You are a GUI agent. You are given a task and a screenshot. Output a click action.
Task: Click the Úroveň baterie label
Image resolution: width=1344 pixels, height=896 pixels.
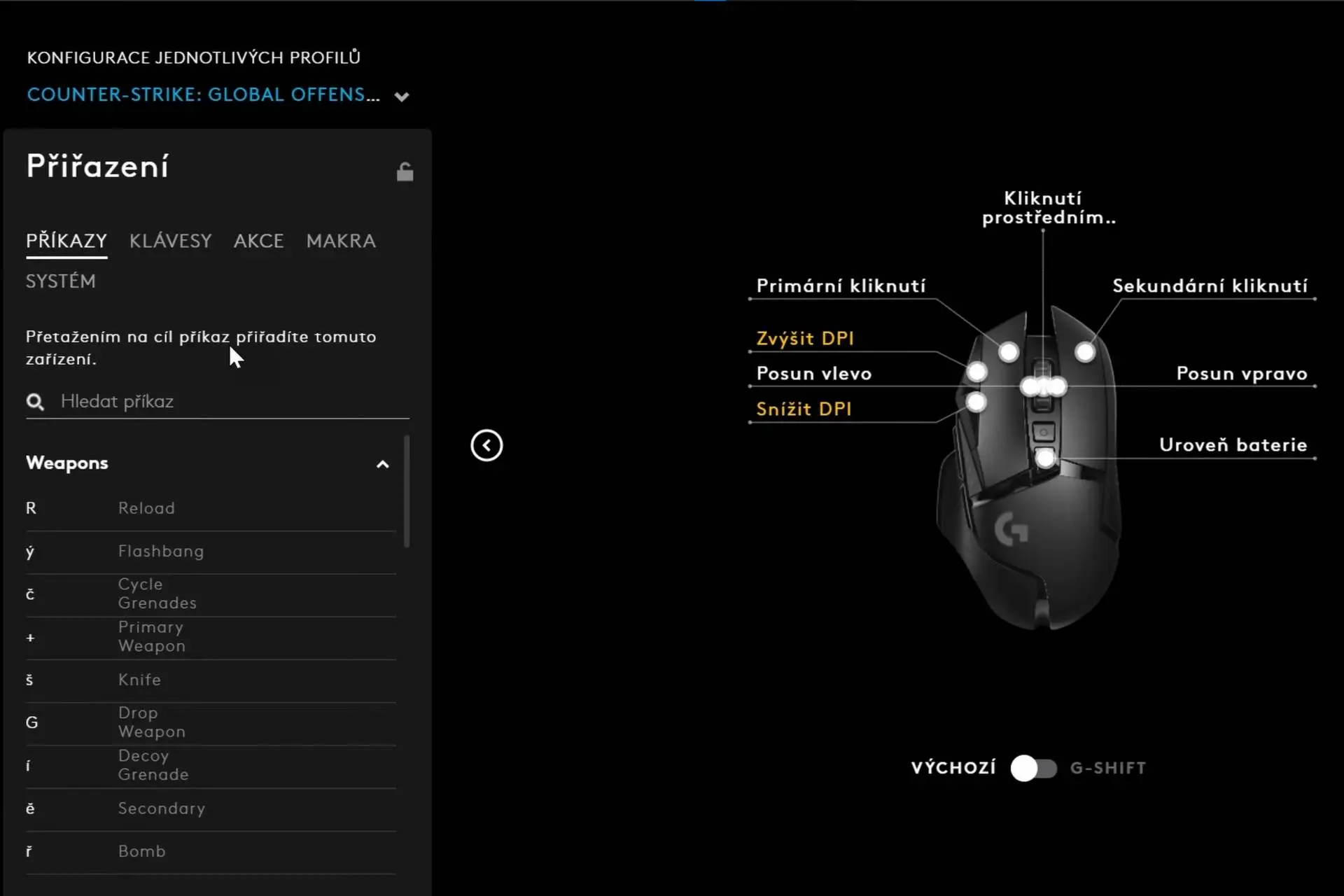pyautogui.click(x=1233, y=444)
